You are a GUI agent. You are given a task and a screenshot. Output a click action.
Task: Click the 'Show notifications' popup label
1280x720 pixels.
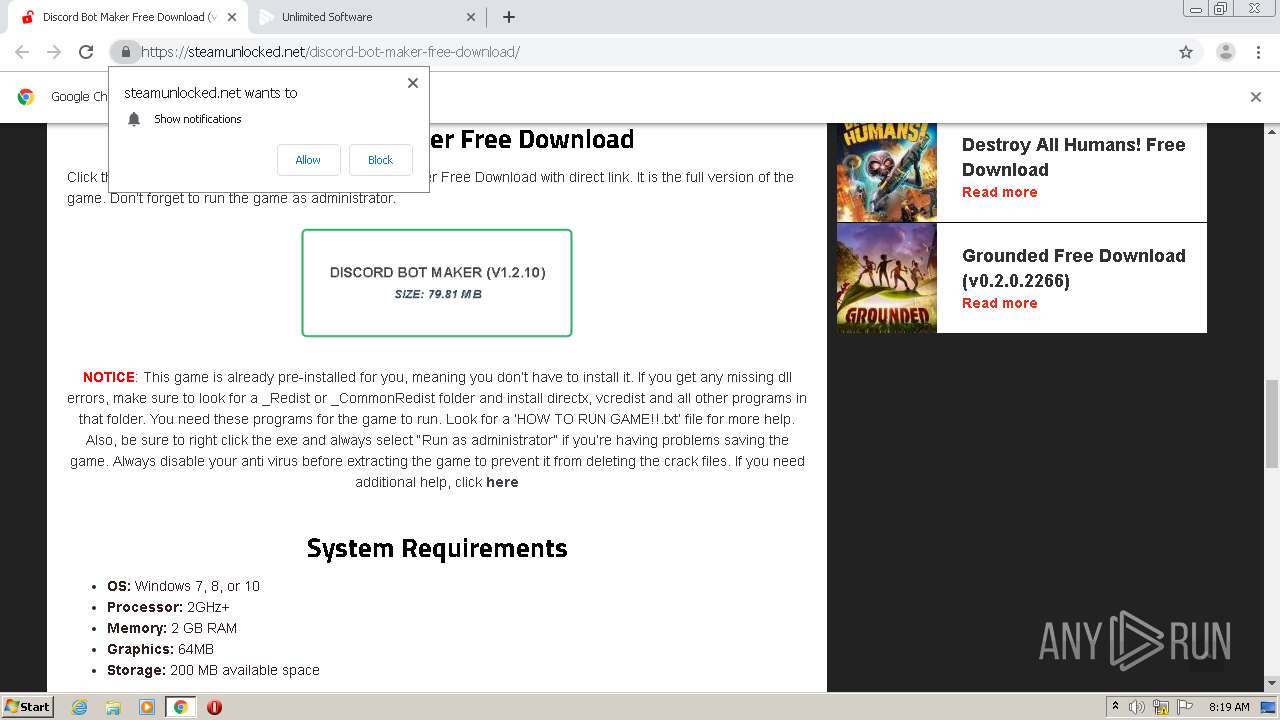pos(198,119)
